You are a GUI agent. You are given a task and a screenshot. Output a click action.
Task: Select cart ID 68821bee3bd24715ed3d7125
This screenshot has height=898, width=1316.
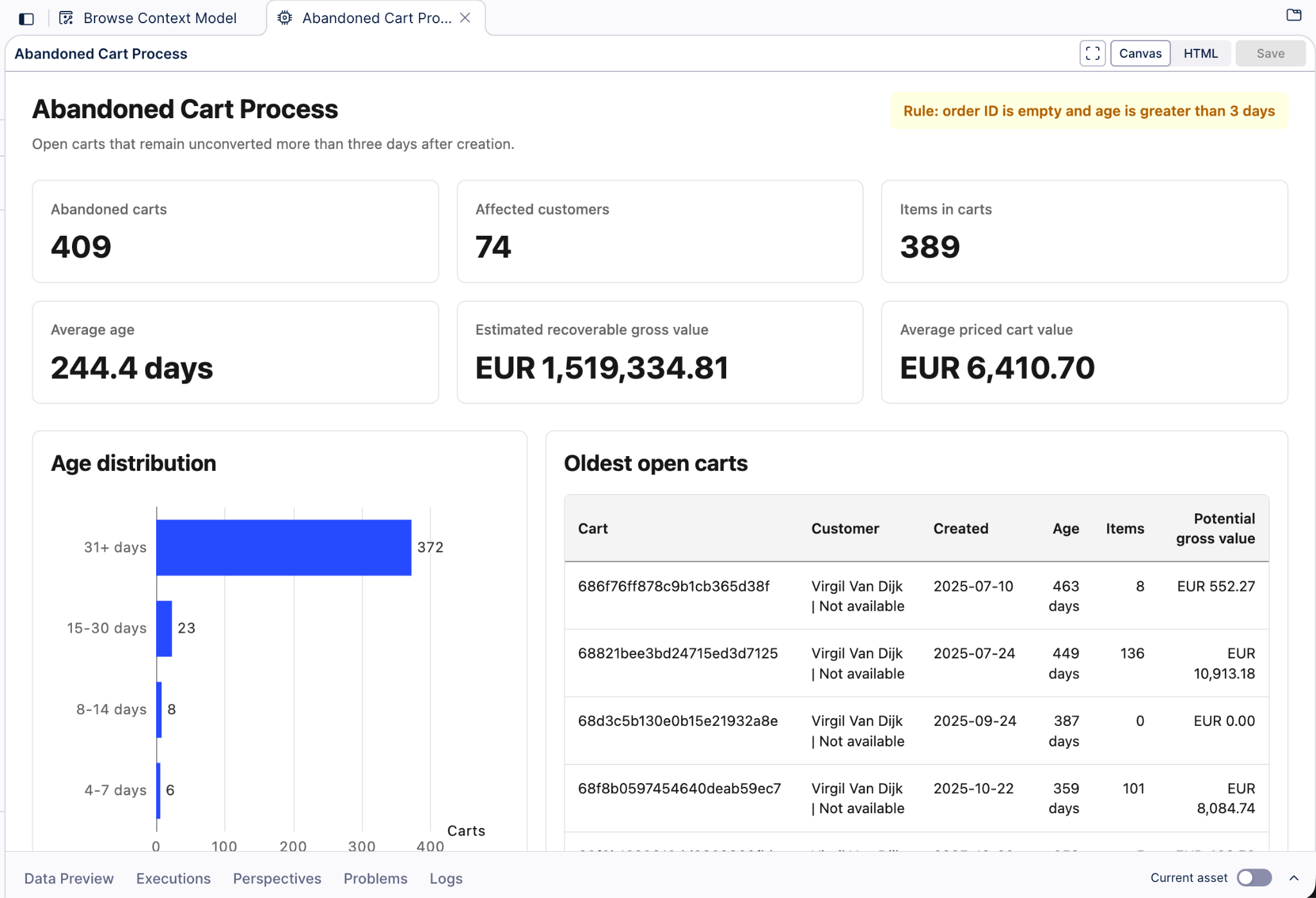[x=678, y=653]
